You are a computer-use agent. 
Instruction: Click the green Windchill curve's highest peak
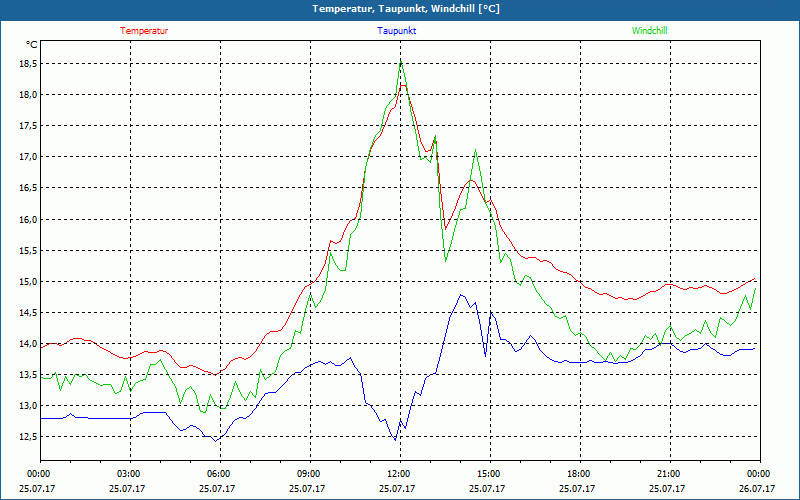click(401, 60)
